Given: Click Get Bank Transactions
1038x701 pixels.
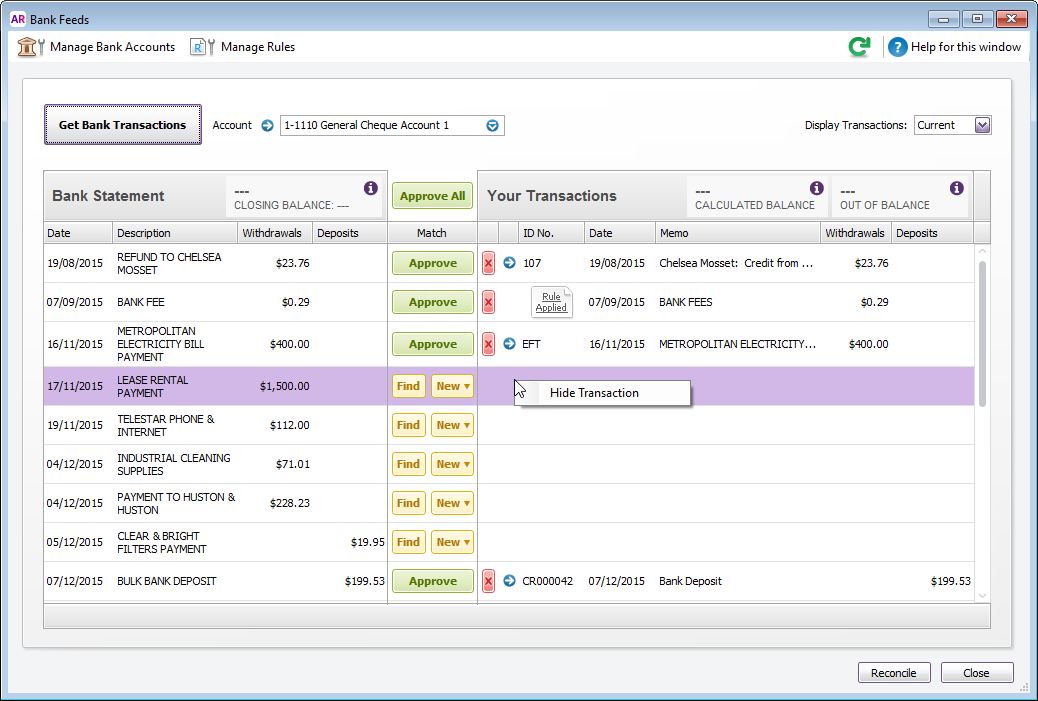Looking at the screenshot, I should [122, 124].
